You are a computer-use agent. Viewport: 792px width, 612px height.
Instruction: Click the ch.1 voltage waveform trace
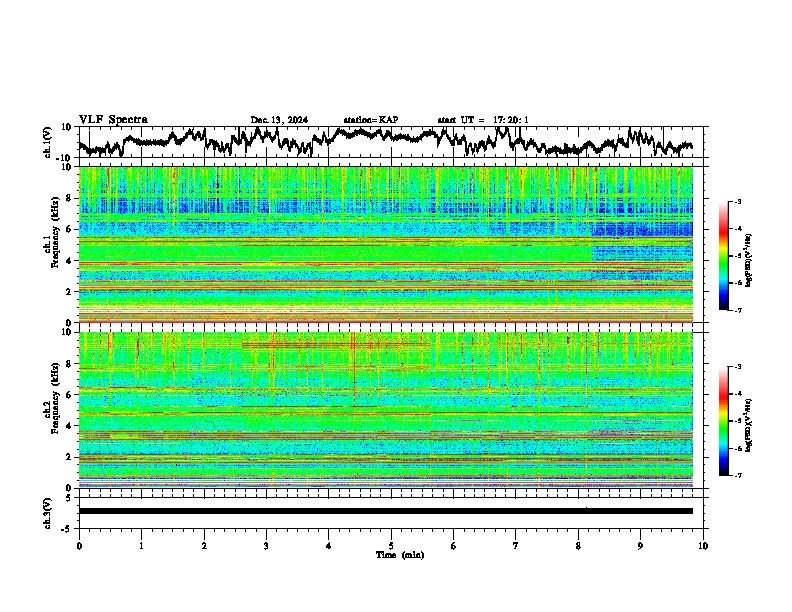coord(386,141)
